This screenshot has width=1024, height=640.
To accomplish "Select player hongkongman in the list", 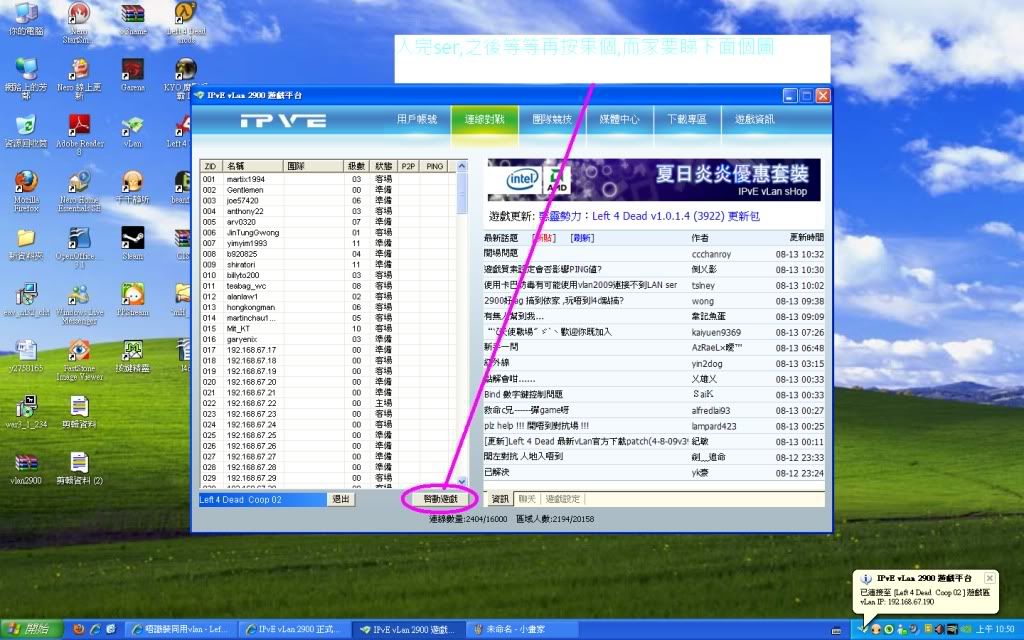I will pos(327,307).
